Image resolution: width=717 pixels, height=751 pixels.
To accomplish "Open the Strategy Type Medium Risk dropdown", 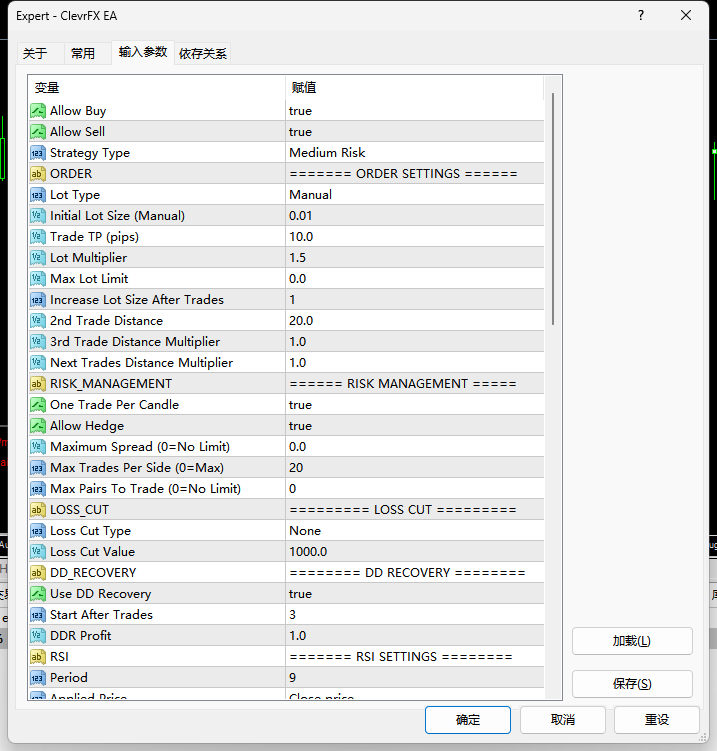I will [x=415, y=153].
